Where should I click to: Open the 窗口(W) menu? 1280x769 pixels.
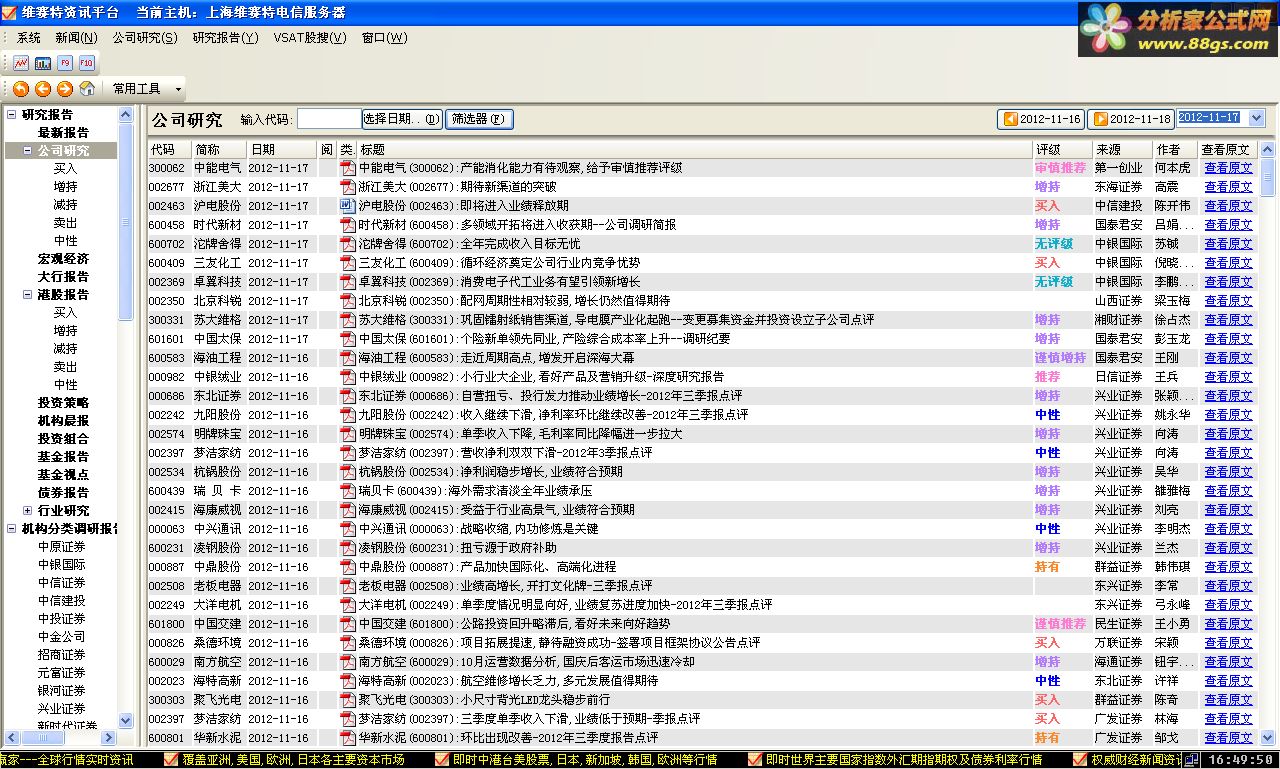(x=385, y=38)
